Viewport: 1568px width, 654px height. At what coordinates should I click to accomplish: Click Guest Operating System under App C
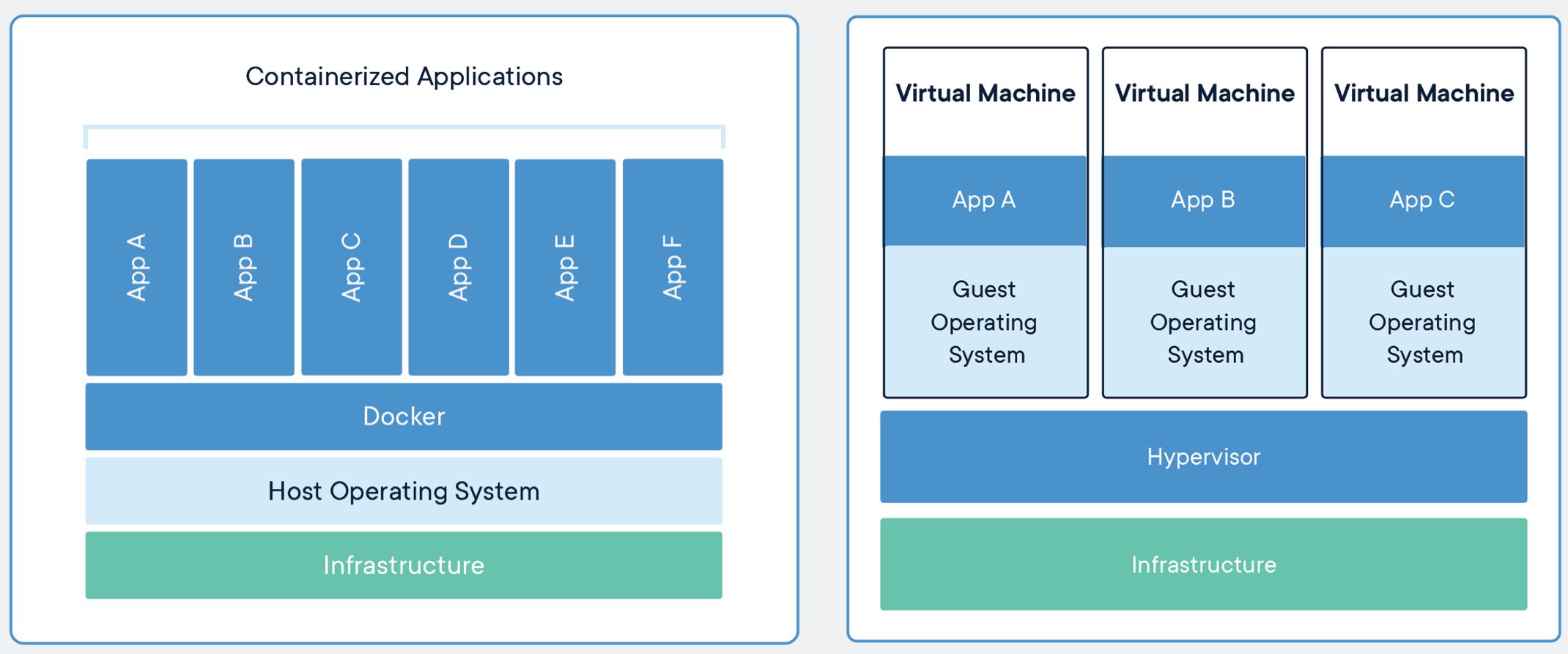pos(1423,322)
